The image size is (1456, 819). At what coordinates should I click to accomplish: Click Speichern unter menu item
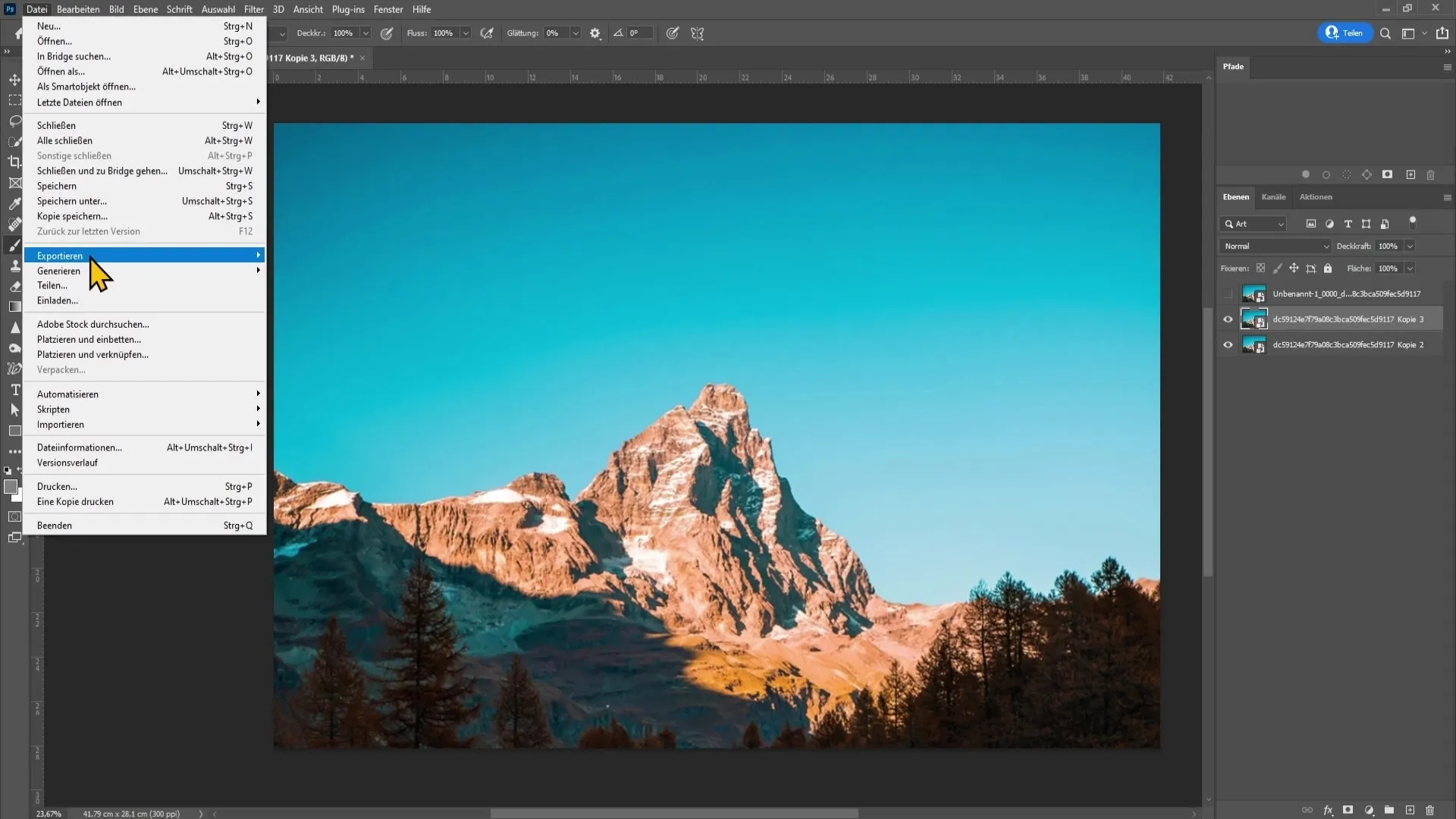tap(71, 201)
